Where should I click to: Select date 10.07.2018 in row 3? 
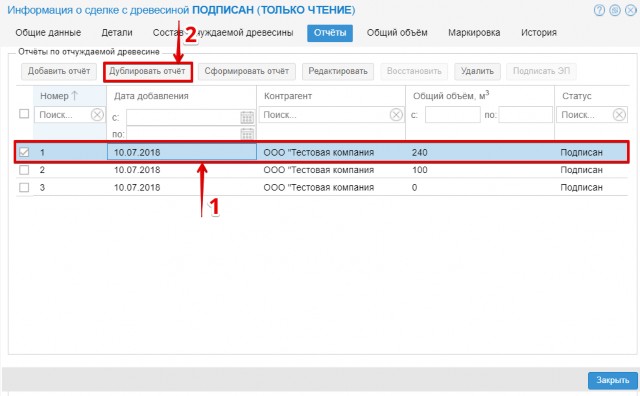tap(137, 187)
